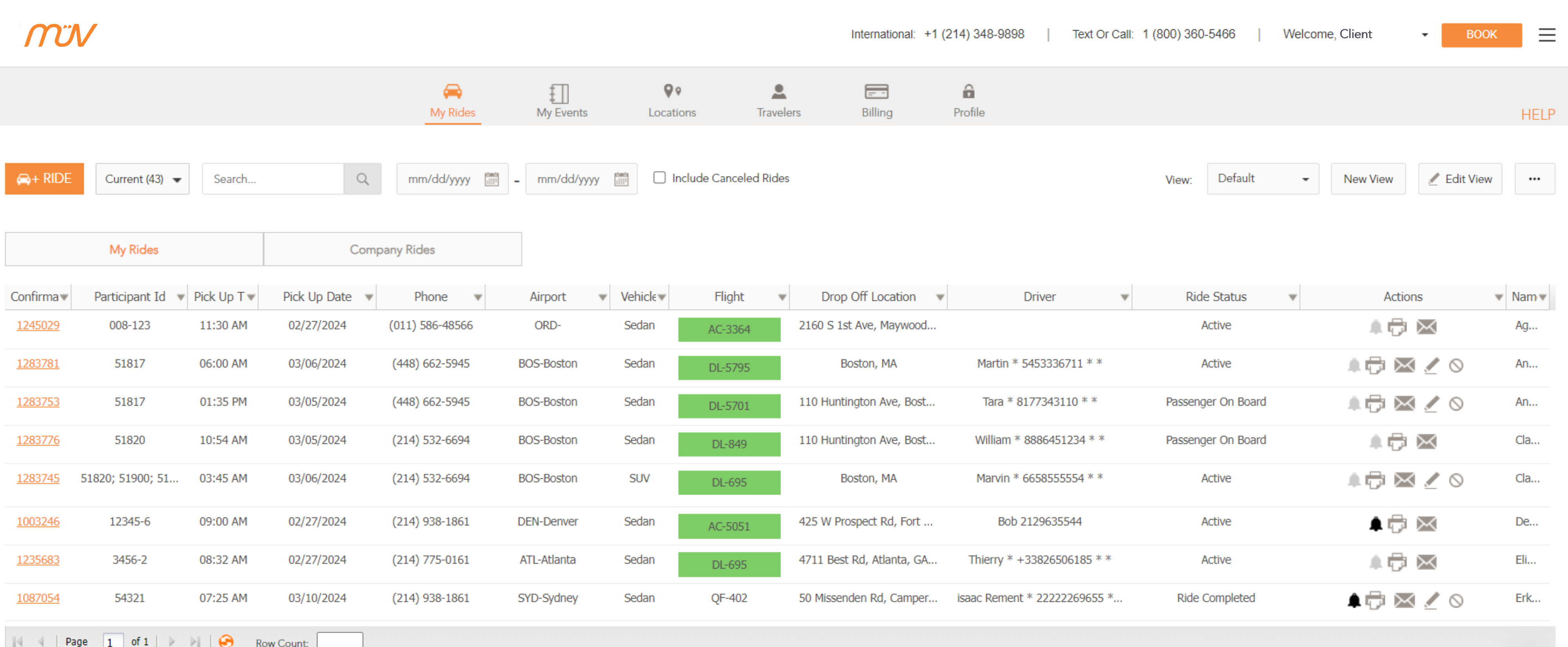Viewport: 1568px width, 647px height.
Task: Click the MUV logo
Action: (61, 35)
